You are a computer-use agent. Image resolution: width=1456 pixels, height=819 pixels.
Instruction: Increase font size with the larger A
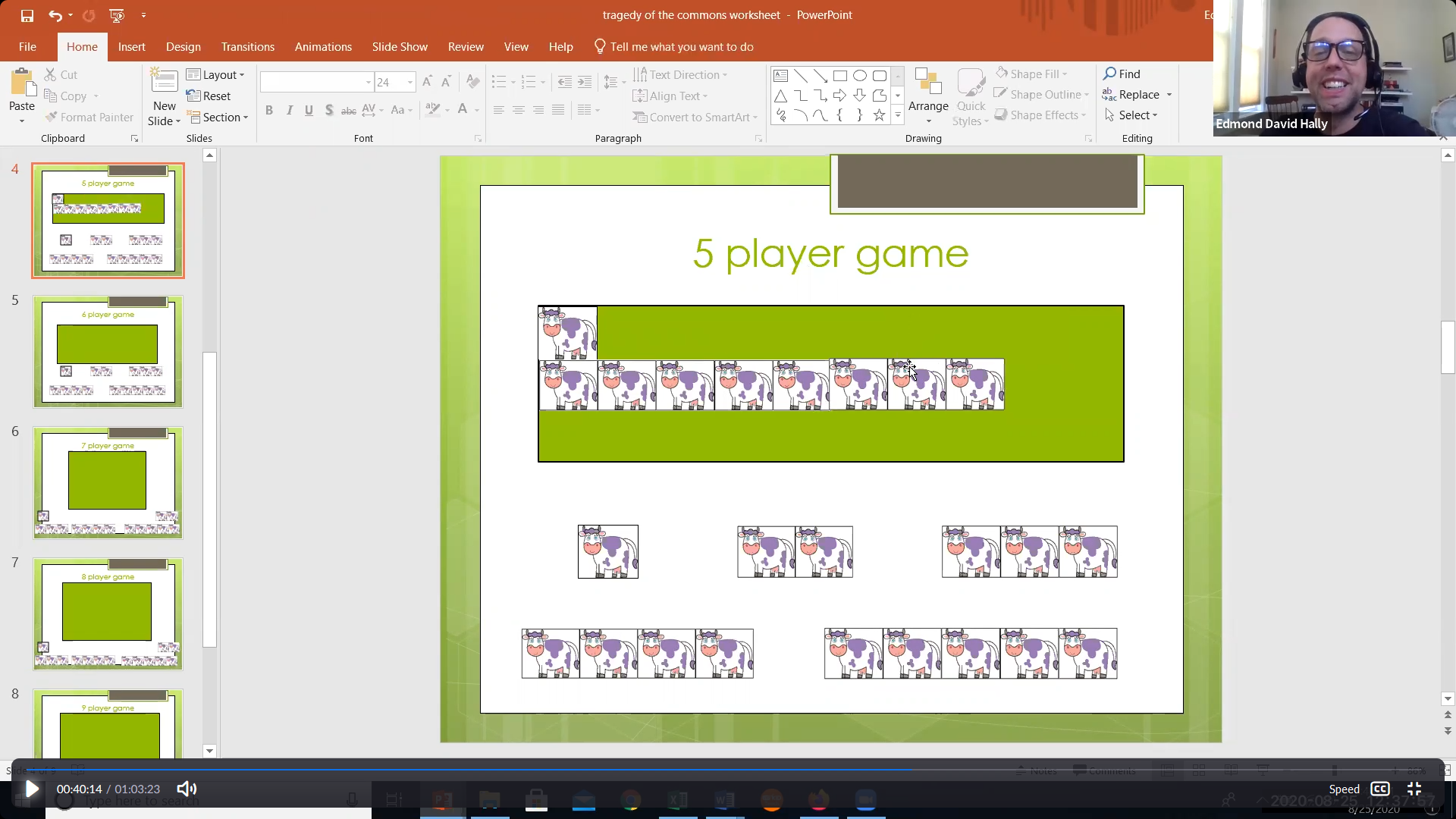tap(427, 82)
